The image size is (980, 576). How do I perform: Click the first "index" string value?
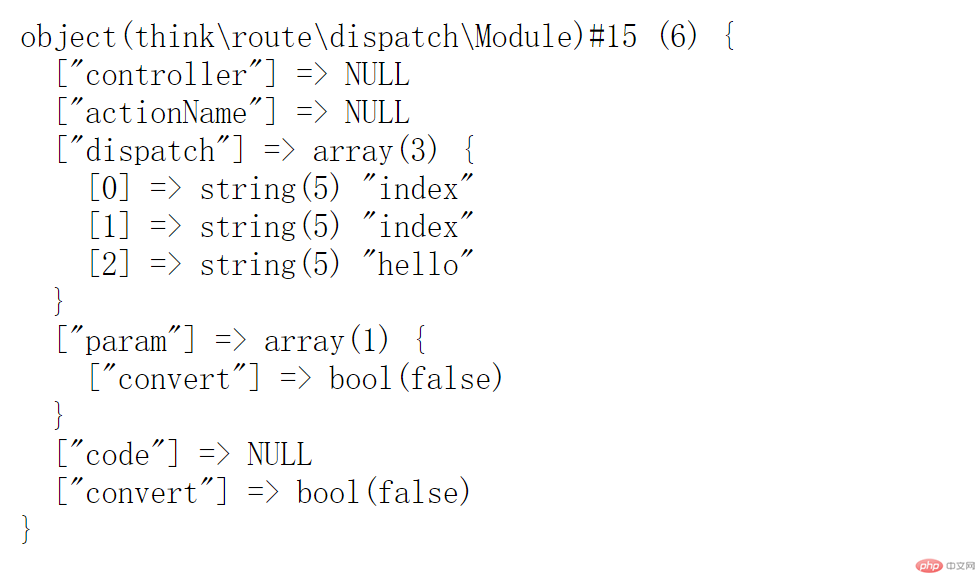(x=418, y=189)
